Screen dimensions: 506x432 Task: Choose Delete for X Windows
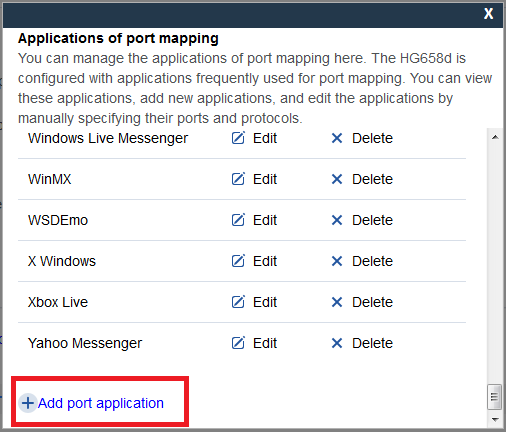(372, 261)
